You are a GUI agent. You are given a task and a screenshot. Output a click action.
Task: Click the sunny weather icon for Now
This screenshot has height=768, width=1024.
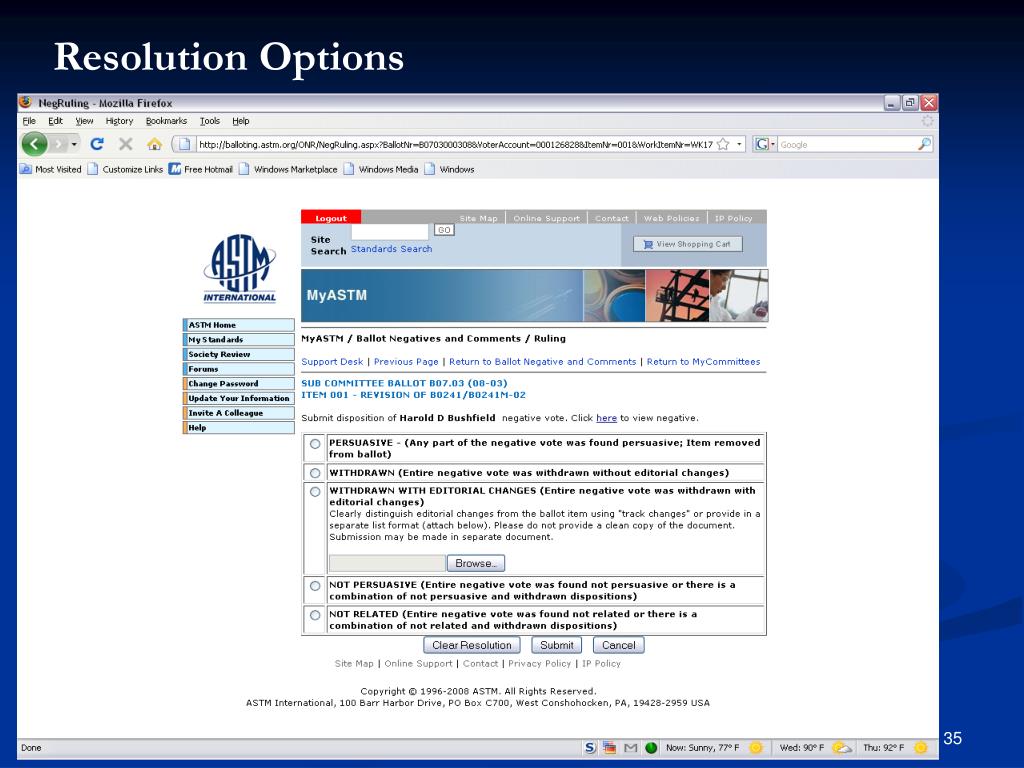click(x=756, y=748)
